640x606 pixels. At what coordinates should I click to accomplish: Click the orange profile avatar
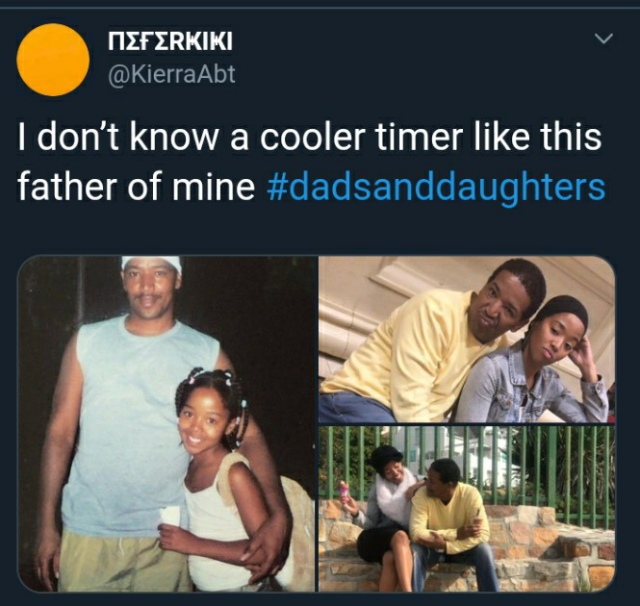53,60
